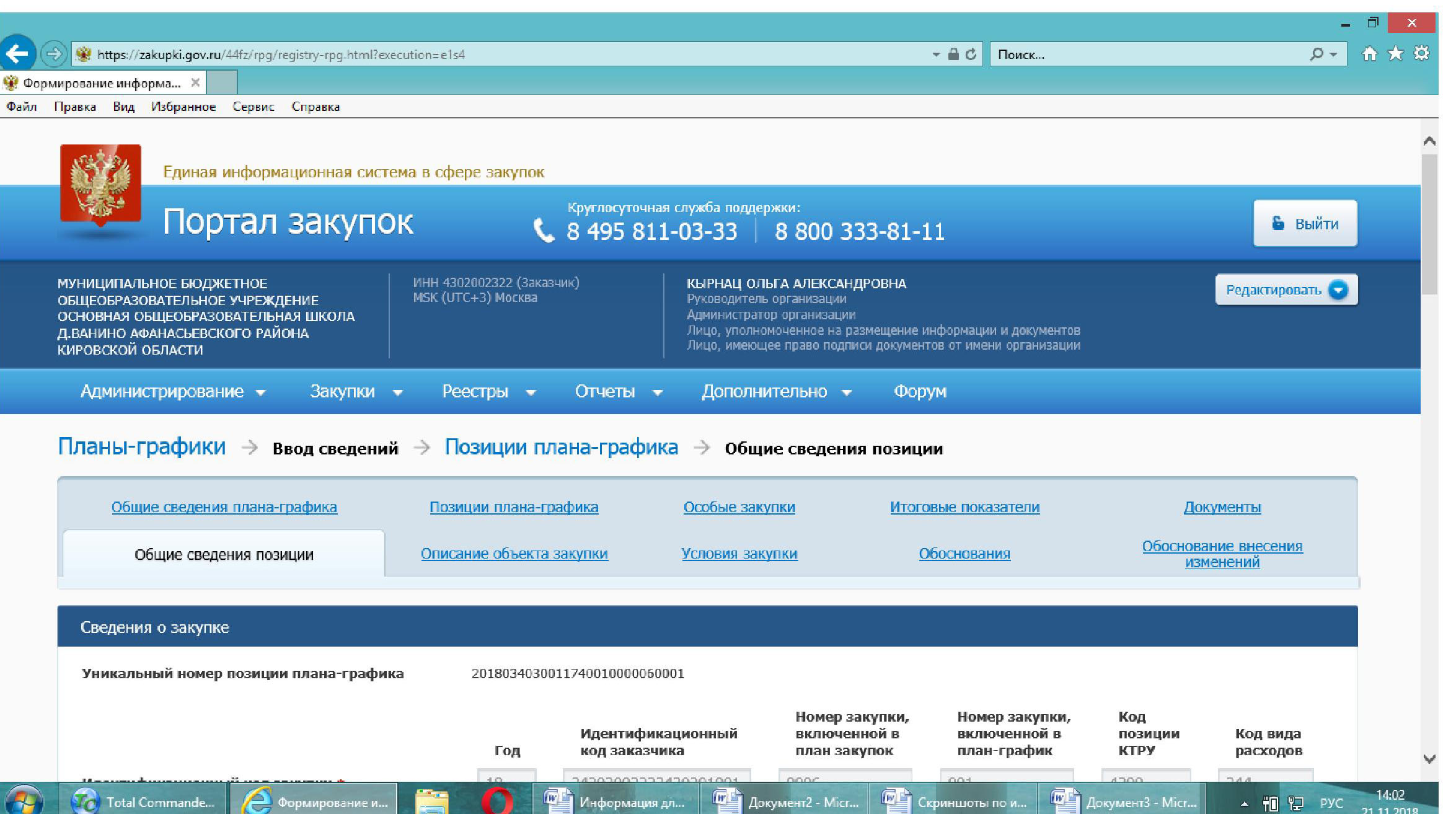
Task: Refresh the page with the reload icon
Action: pos(971,55)
